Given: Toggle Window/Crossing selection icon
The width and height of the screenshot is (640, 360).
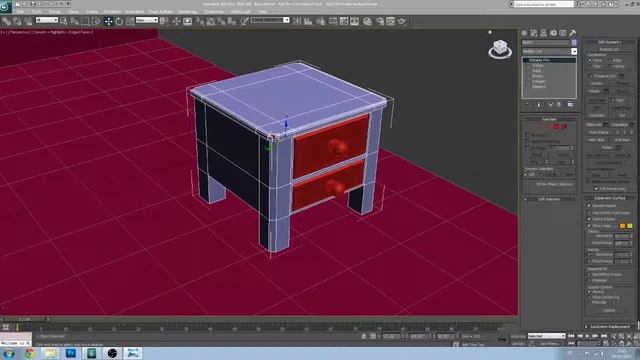Looking at the screenshot, I should pos(96,21).
